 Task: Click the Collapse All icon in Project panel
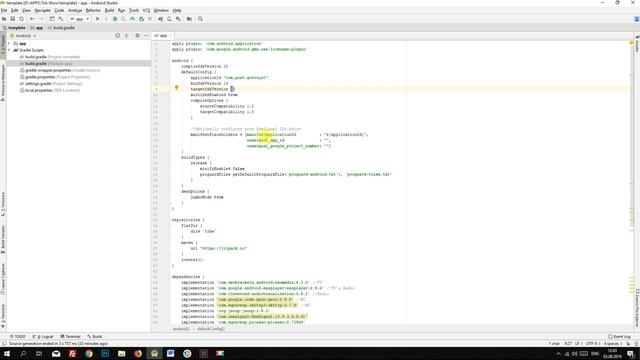click(127, 36)
